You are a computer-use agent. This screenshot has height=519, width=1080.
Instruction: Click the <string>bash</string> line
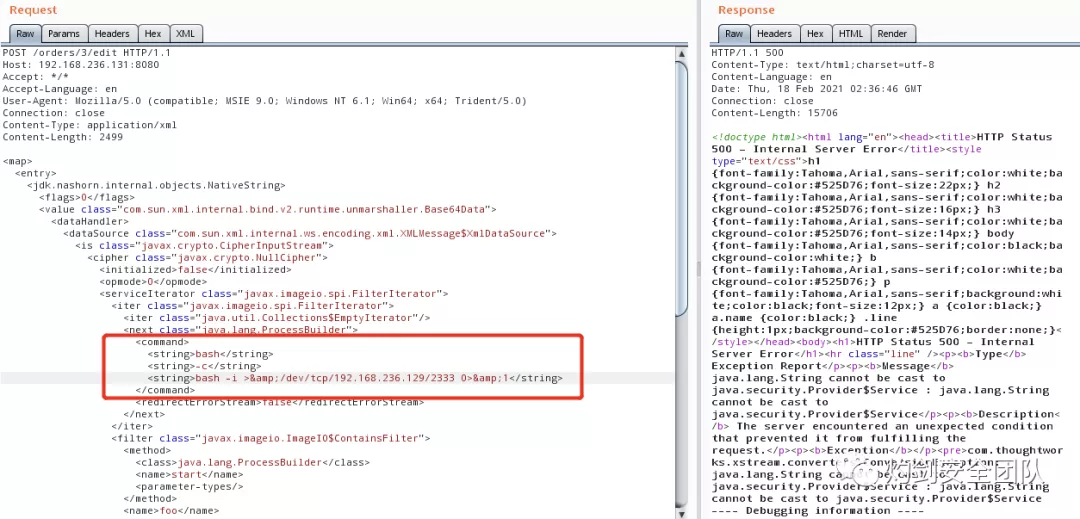tap(210, 354)
